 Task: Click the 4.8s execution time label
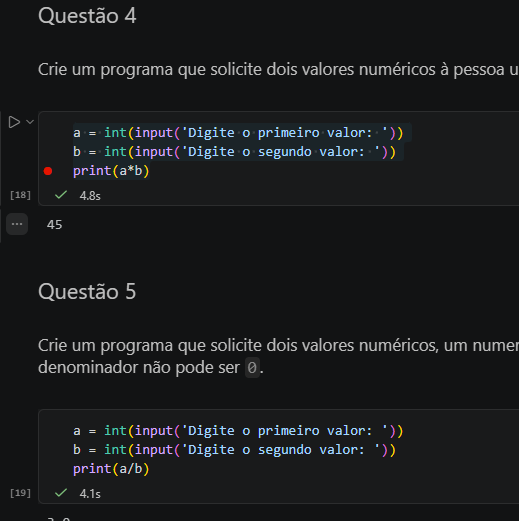(x=90, y=196)
